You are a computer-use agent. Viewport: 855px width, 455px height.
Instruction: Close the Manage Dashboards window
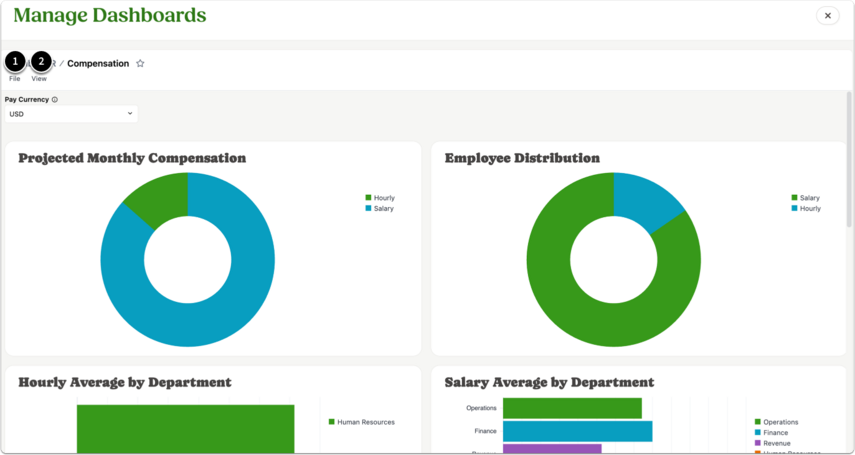pyautogui.click(x=827, y=16)
